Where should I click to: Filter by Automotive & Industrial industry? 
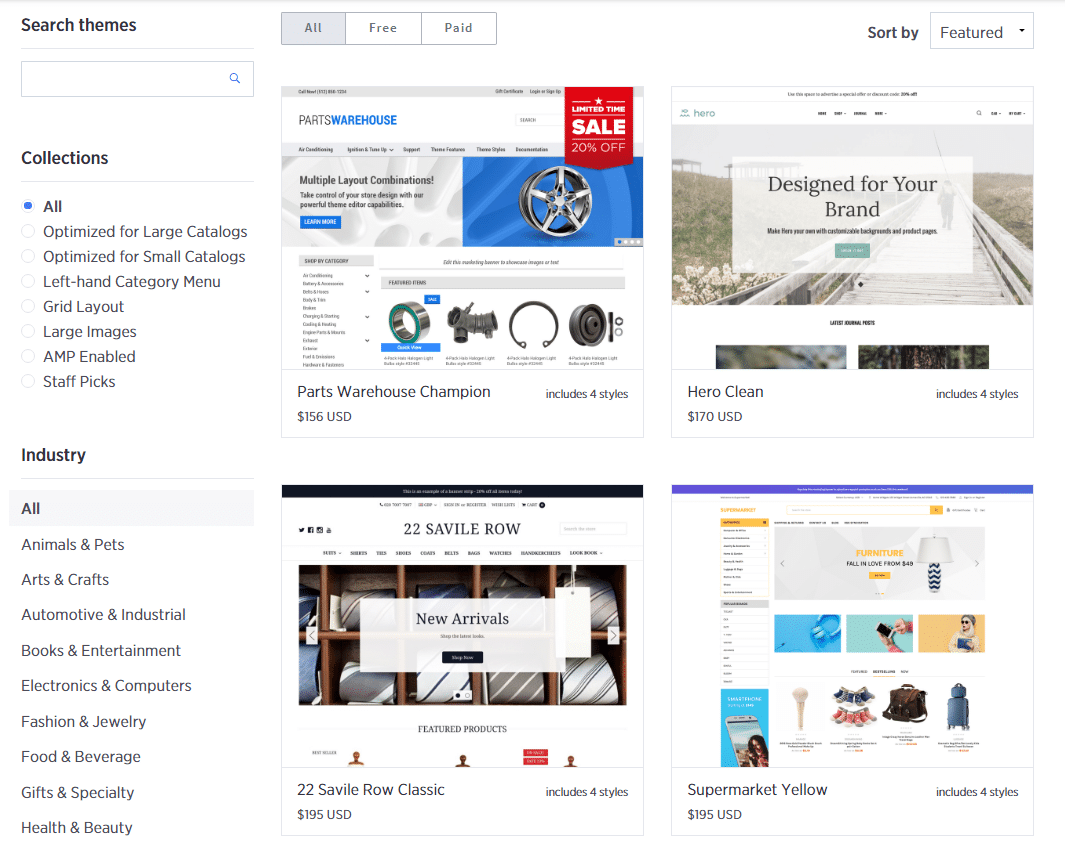[x=104, y=615]
